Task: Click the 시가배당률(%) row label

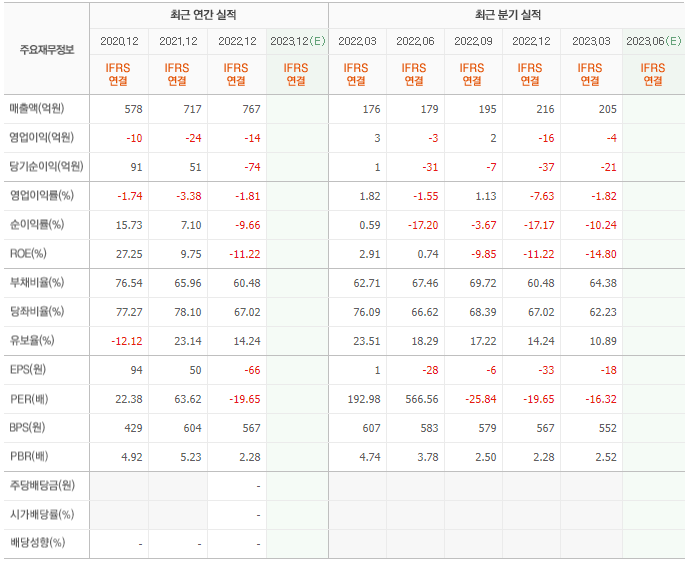Action: click(42, 514)
